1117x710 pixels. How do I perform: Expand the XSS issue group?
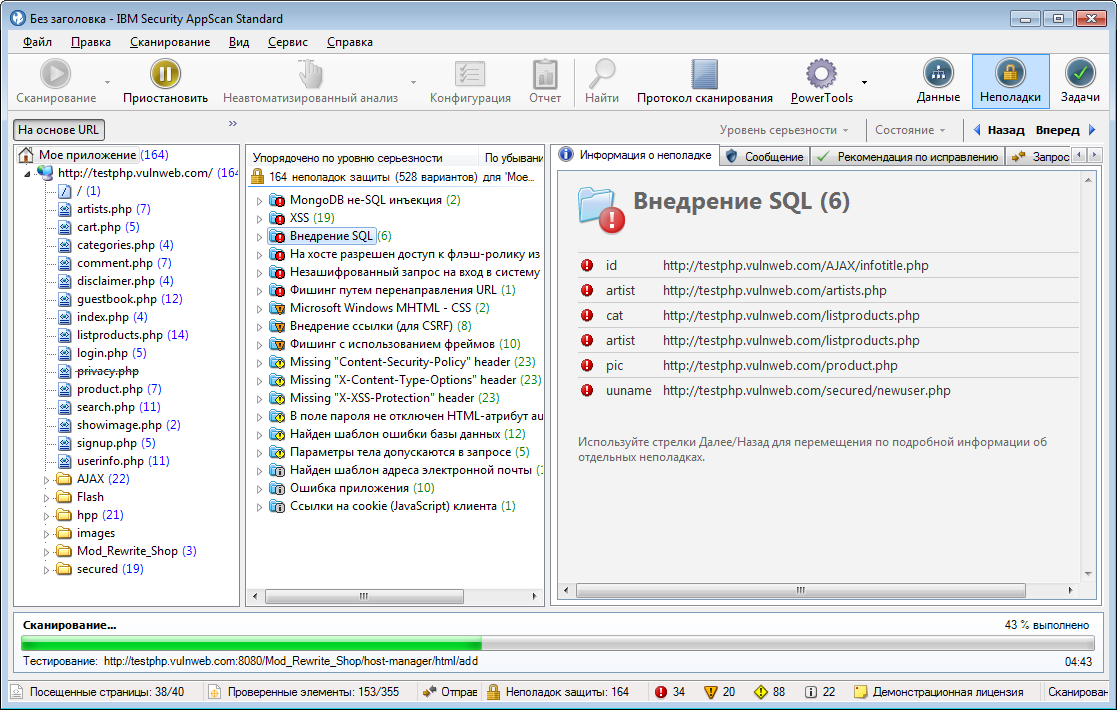tap(259, 218)
